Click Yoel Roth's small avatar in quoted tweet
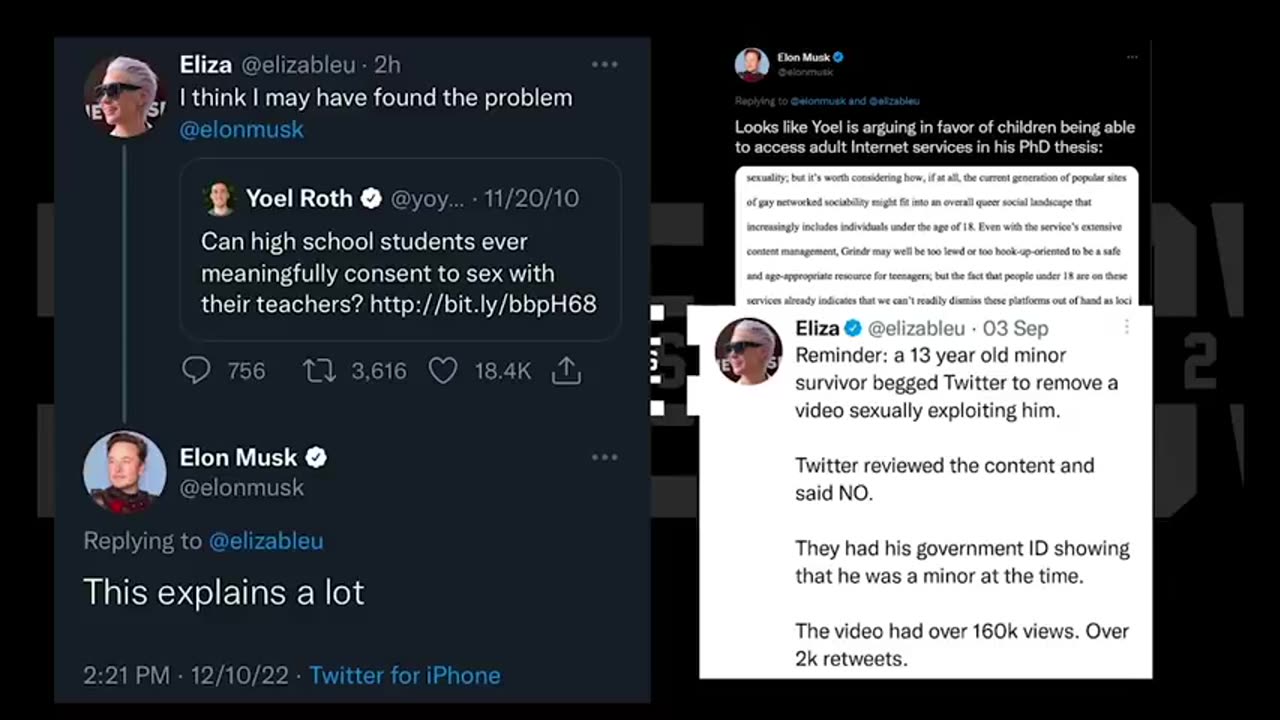This screenshot has width=1280, height=720. click(220, 198)
